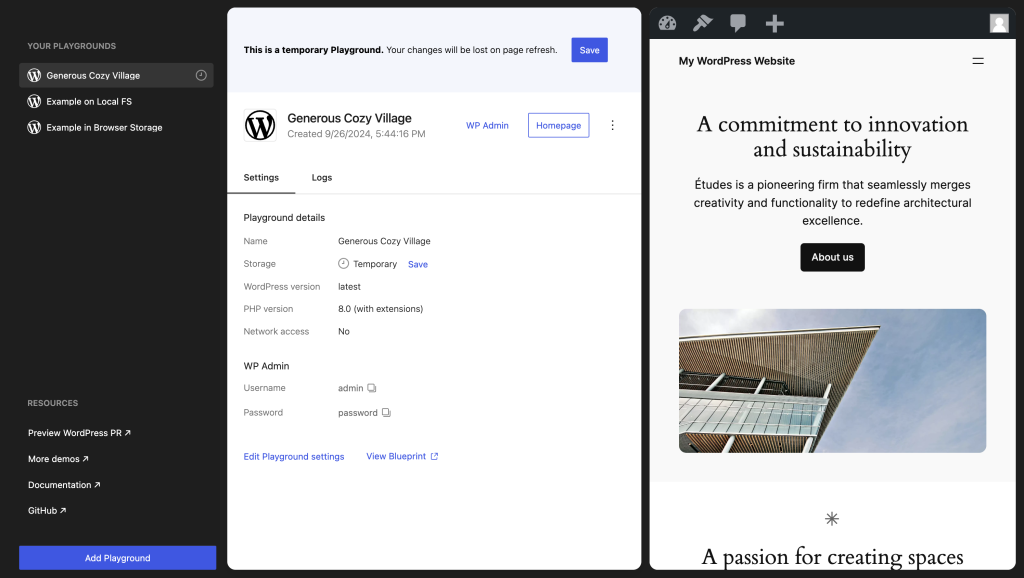This screenshot has height=578, width=1024.
Task: Click the Temporary storage clock icon
Action: click(x=344, y=263)
